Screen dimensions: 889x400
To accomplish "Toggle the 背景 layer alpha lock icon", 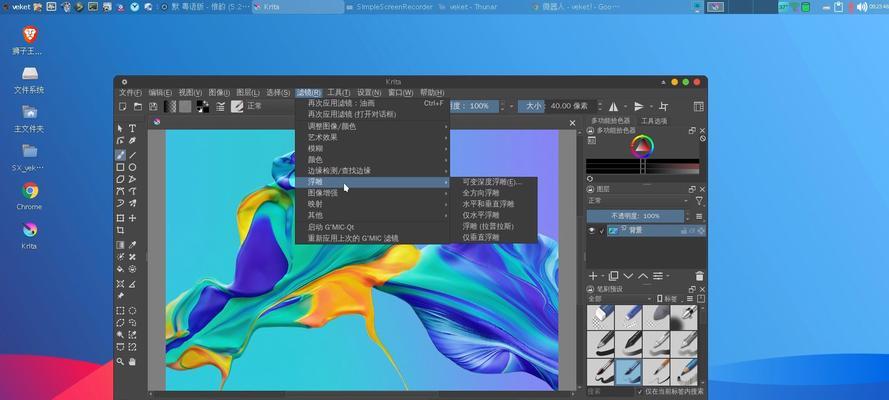I will click(x=701, y=231).
